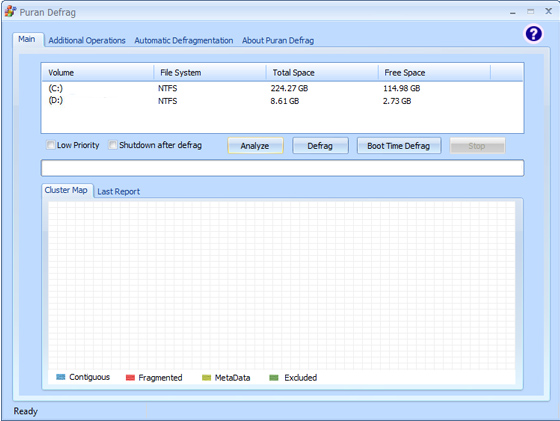The width and height of the screenshot is (560, 421).
Task: Toggle Shutdown after defrag checkbox
Action: click(x=112, y=145)
